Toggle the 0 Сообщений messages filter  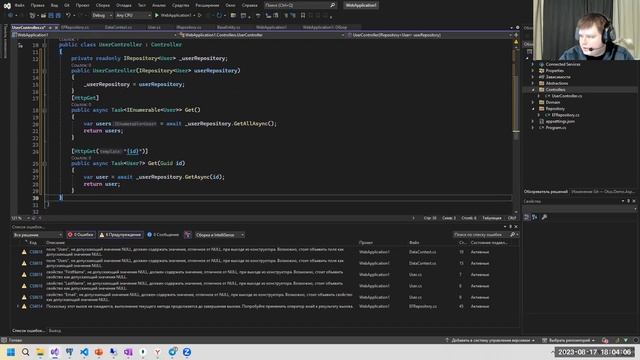point(163,235)
